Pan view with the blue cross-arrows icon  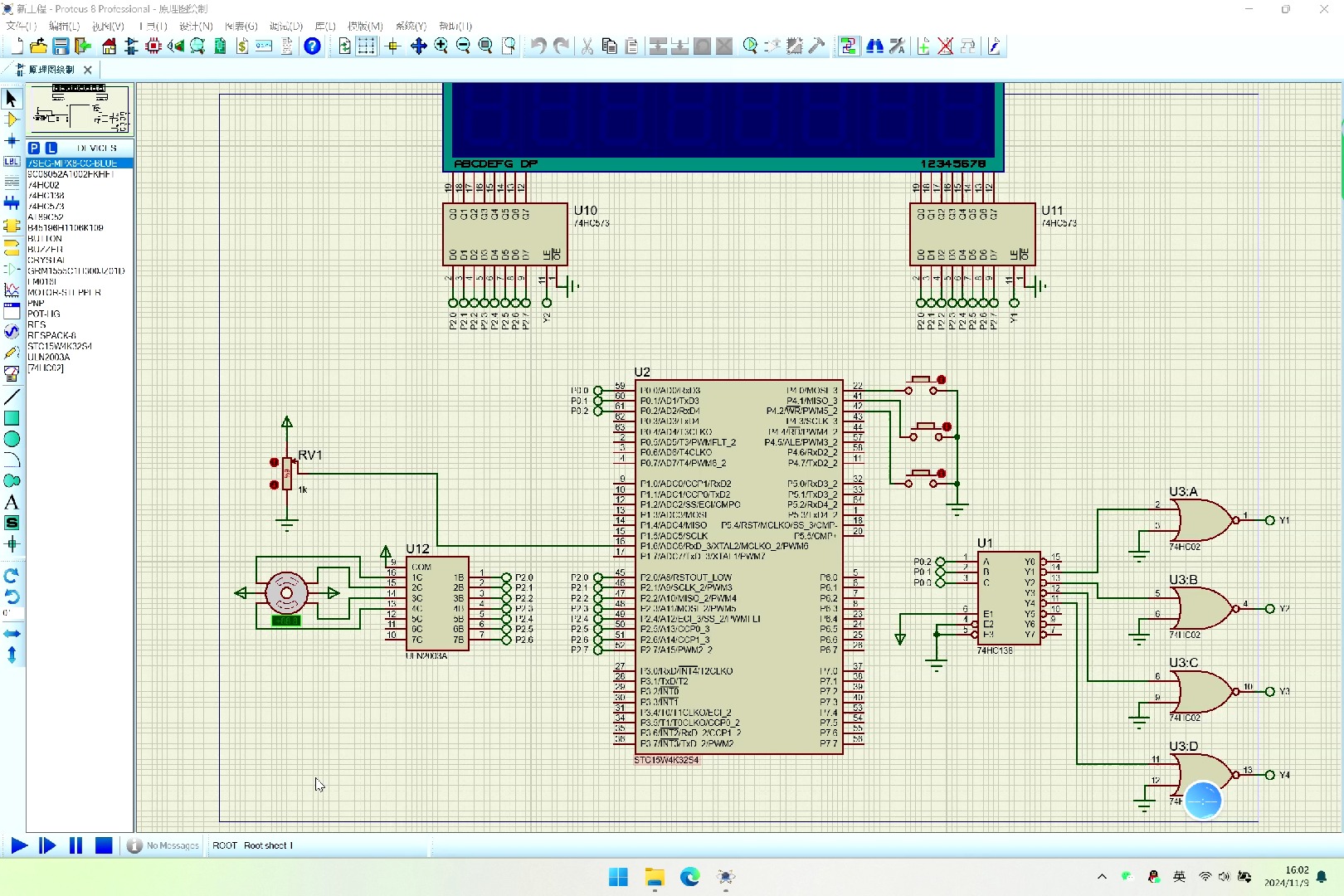coord(419,46)
